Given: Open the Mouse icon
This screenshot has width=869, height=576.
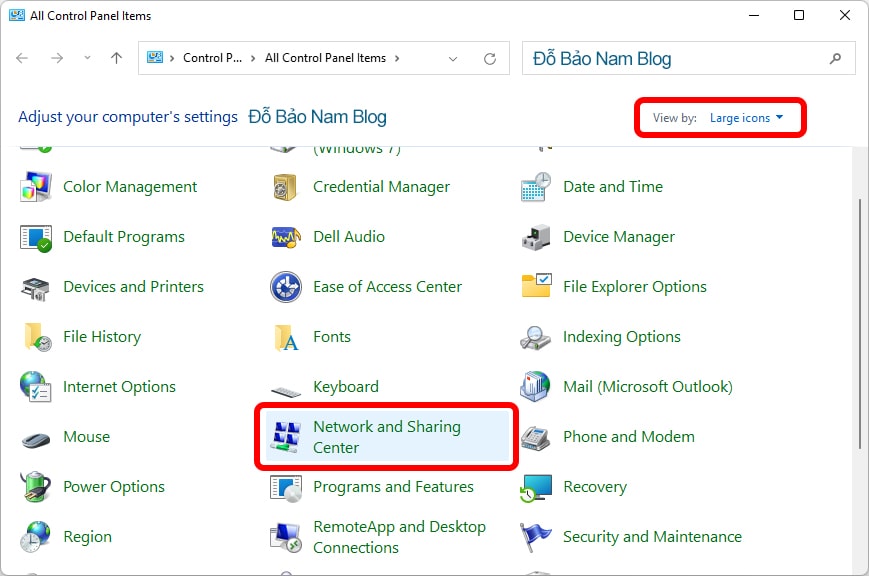Looking at the screenshot, I should click(x=36, y=440).
